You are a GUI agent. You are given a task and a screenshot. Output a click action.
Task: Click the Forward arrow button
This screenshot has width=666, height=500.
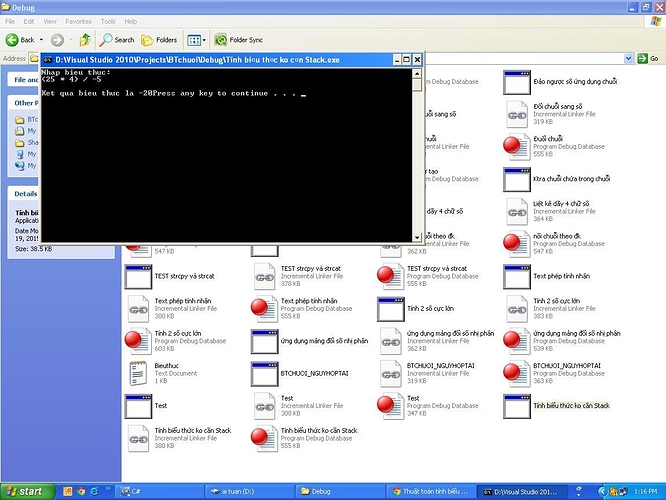[57, 40]
